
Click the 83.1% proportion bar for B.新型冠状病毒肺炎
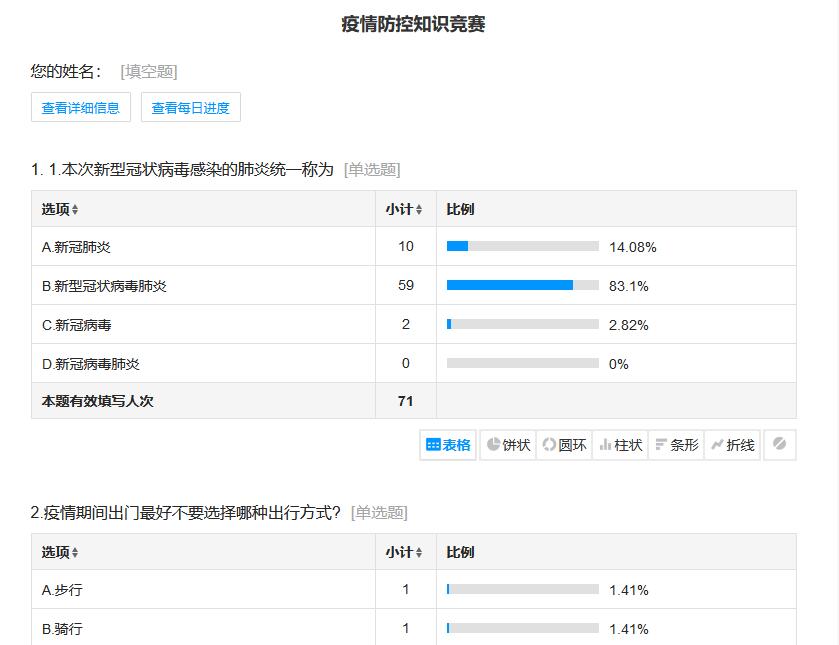(518, 285)
